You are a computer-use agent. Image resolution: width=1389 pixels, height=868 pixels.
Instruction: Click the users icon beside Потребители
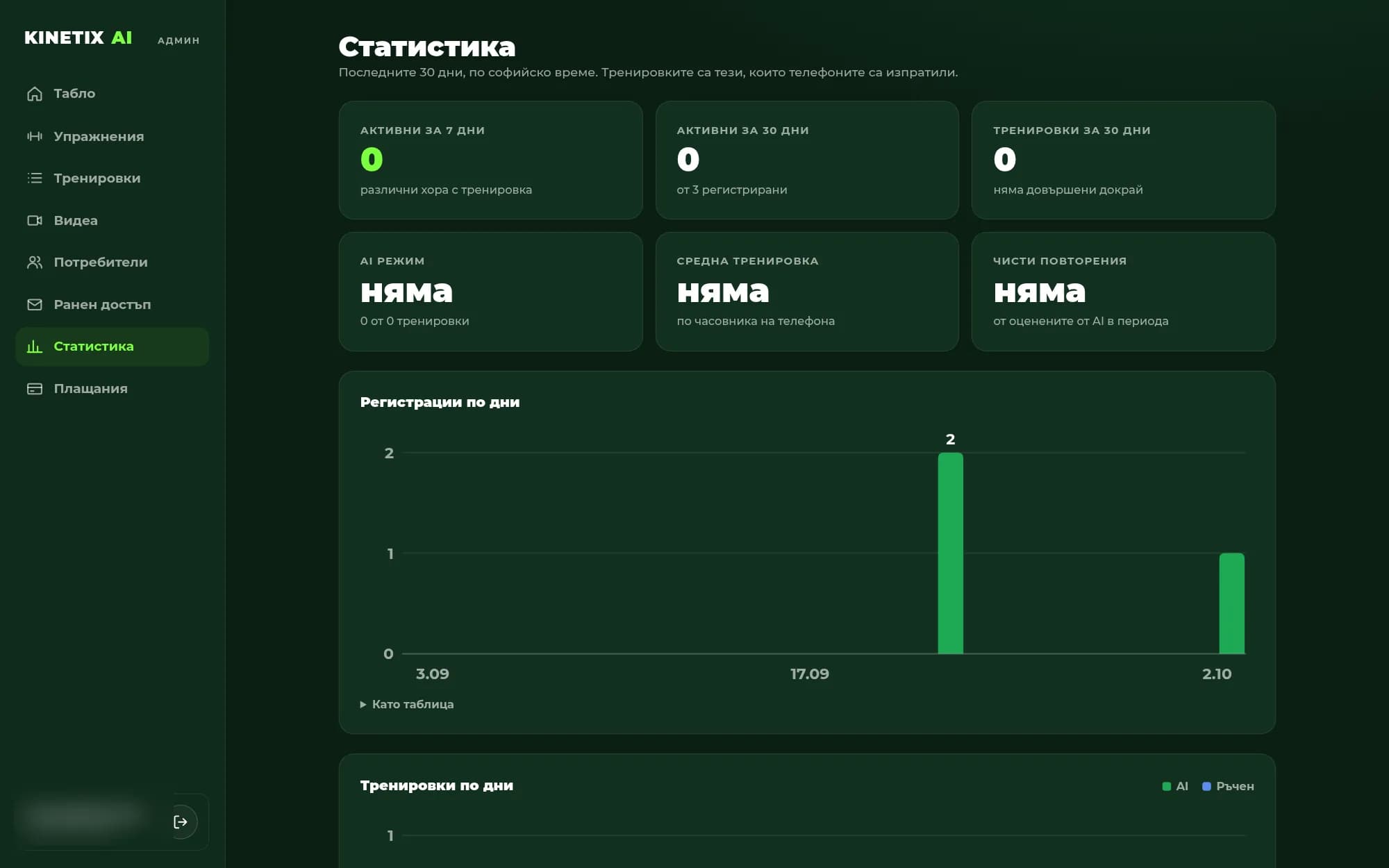point(35,262)
